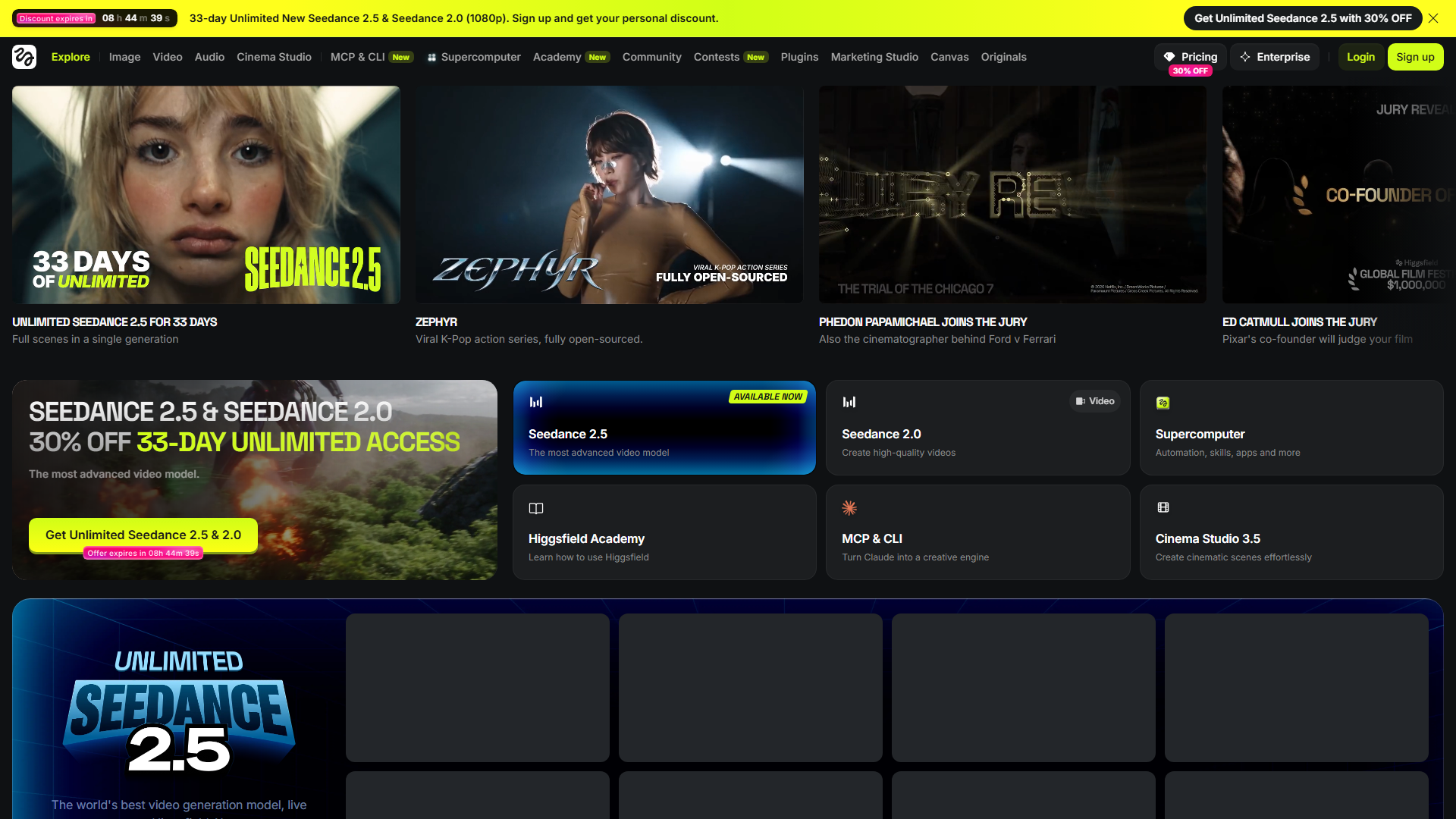Open Originals in the nav bar
Viewport: 1456px width, 819px height.
(x=1003, y=57)
